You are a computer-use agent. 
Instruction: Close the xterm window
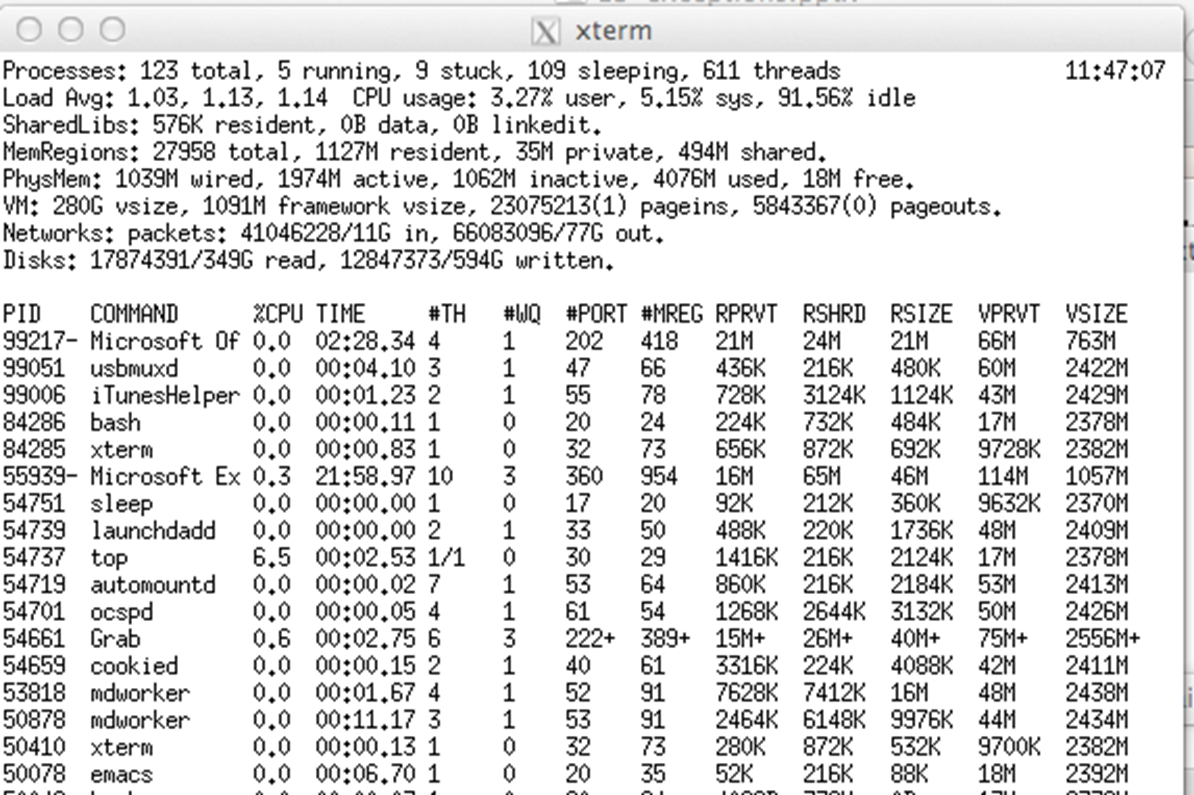29,31
